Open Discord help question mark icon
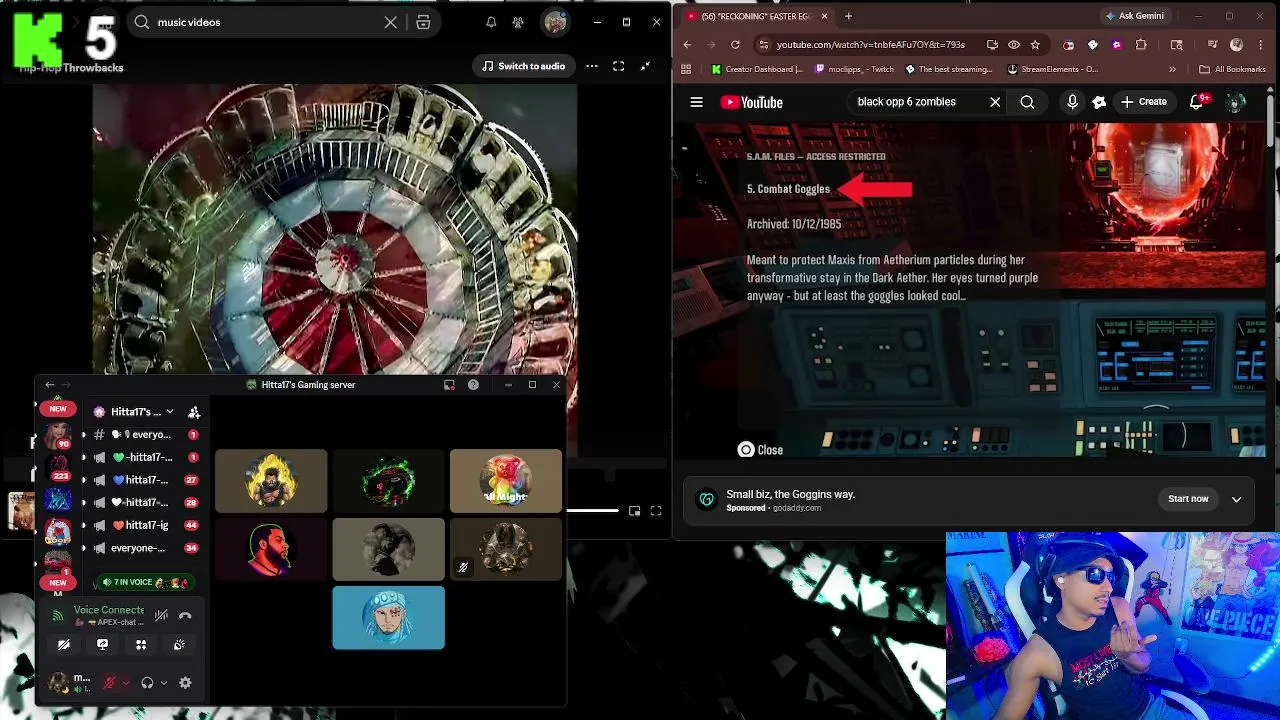Image resolution: width=1280 pixels, height=720 pixels. pyautogui.click(x=473, y=385)
